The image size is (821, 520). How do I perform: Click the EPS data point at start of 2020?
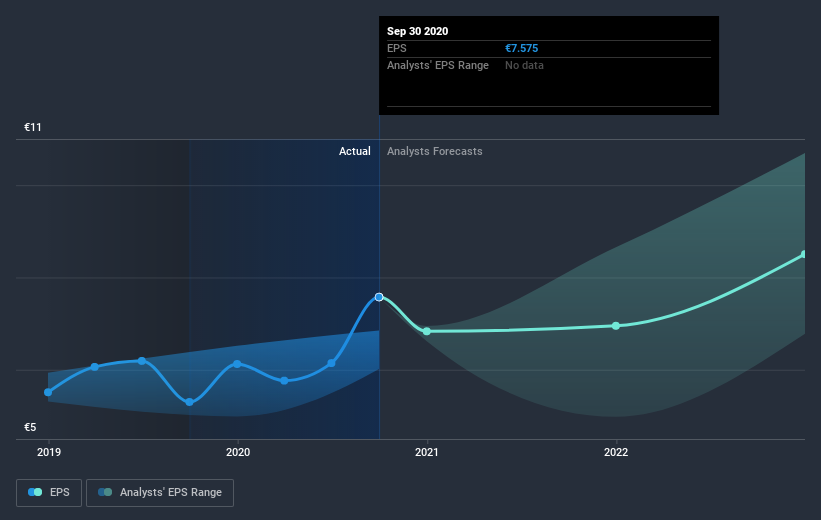pyautogui.click(x=237, y=363)
